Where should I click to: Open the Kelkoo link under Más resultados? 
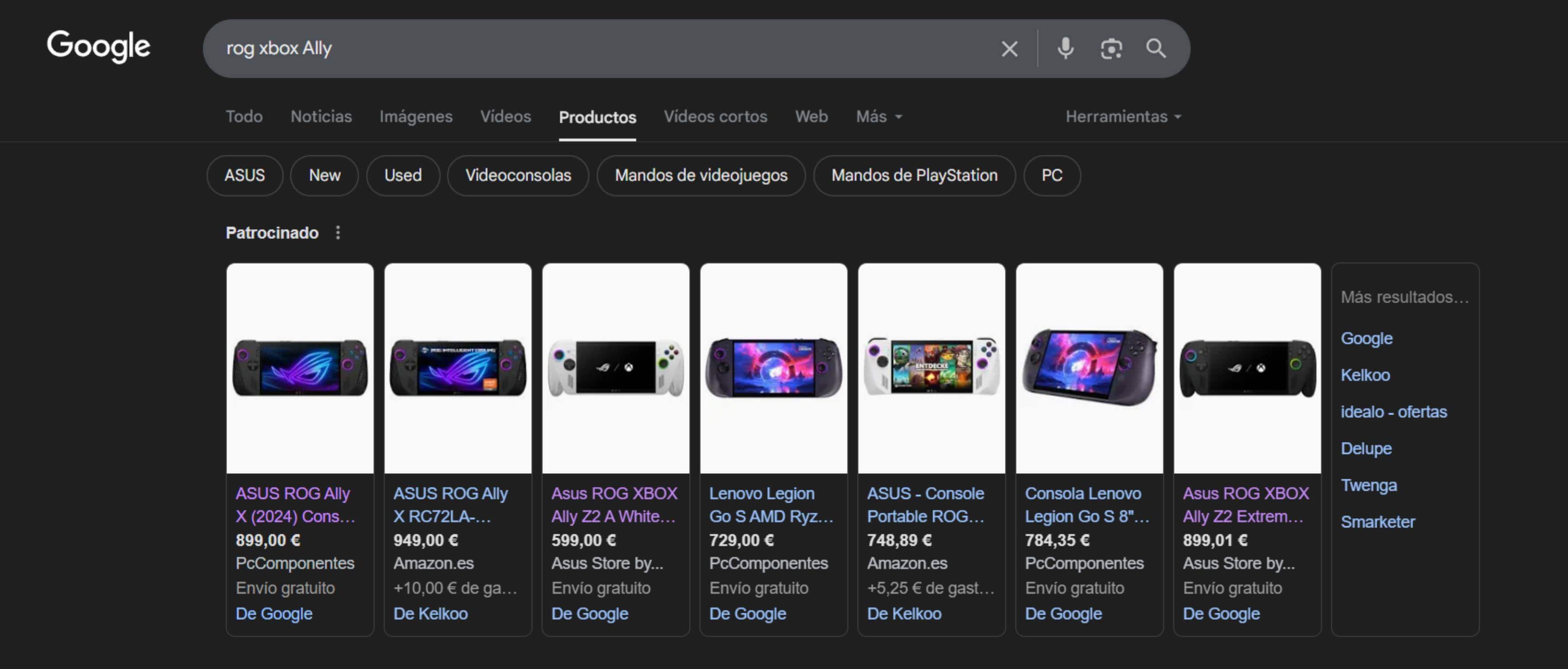click(x=1365, y=375)
